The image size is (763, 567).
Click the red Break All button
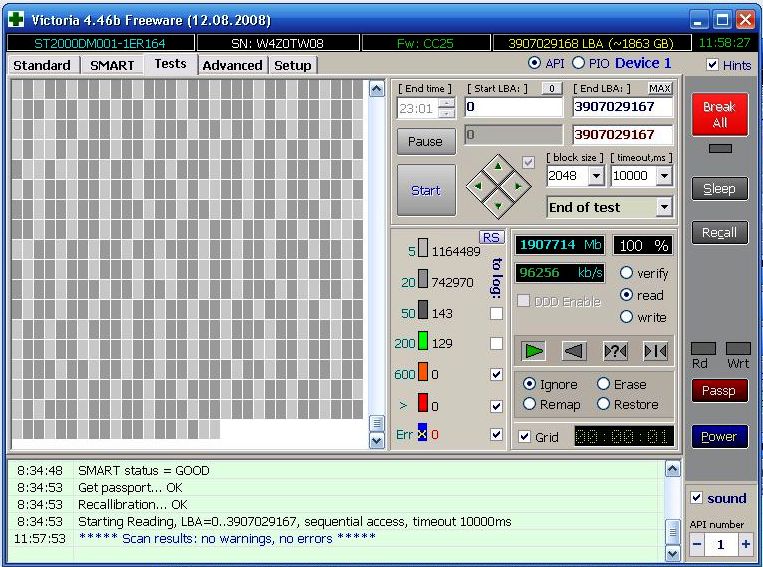pyautogui.click(x=720, y=114)
